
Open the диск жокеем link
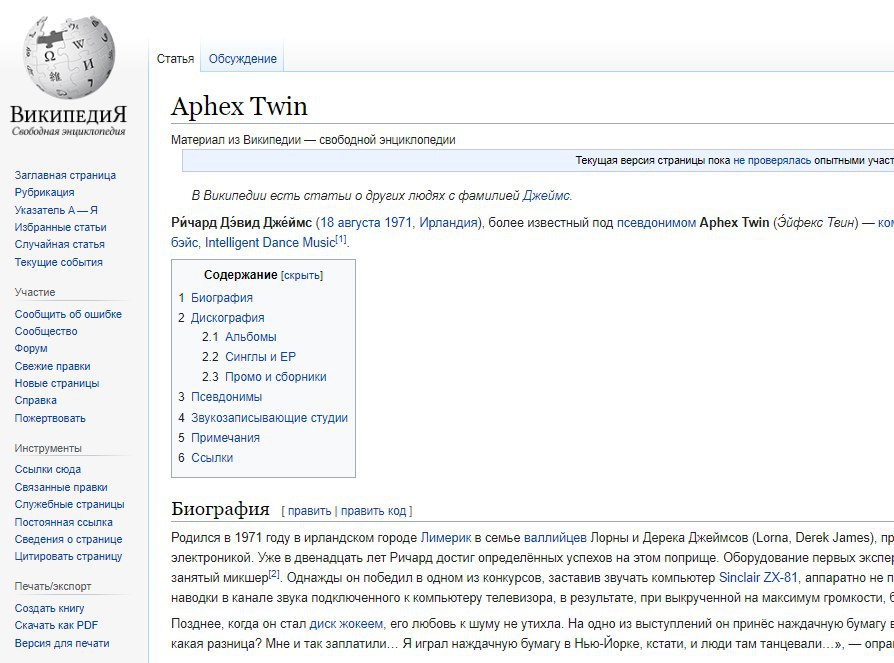tap(346, 624)
